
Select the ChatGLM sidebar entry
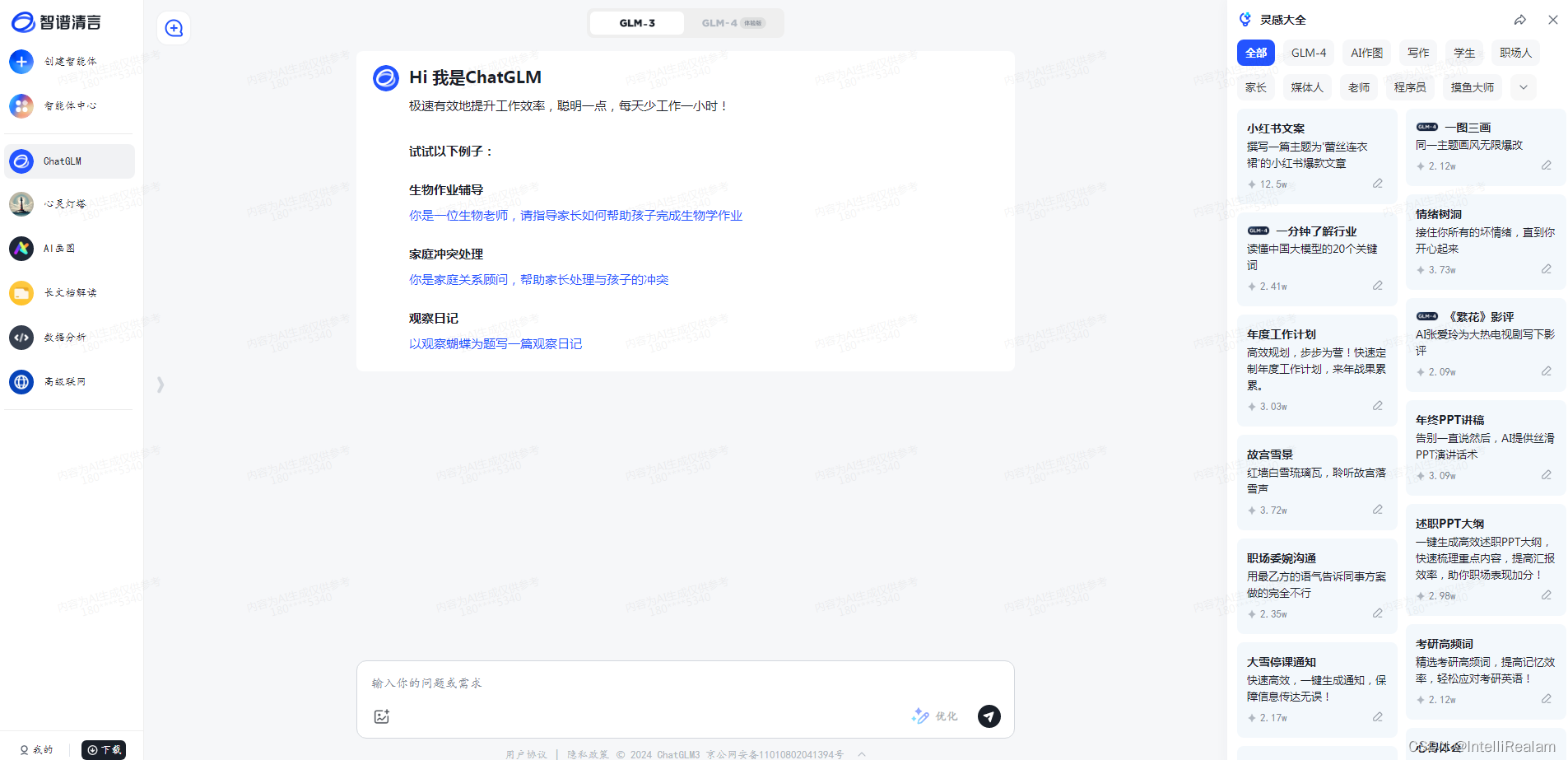click(69, 161)
